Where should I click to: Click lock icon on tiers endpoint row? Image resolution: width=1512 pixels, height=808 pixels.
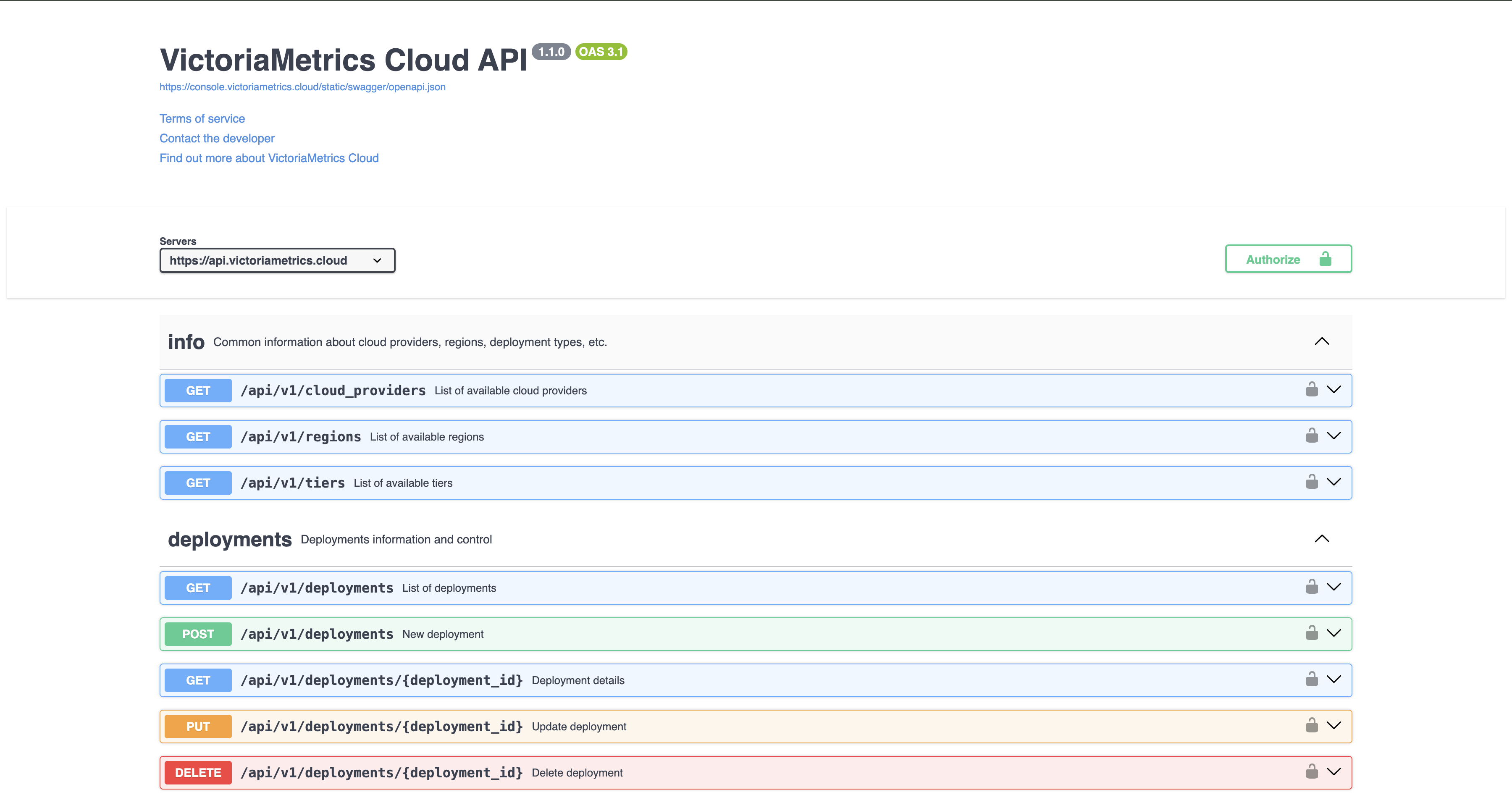click(1311, 482)
